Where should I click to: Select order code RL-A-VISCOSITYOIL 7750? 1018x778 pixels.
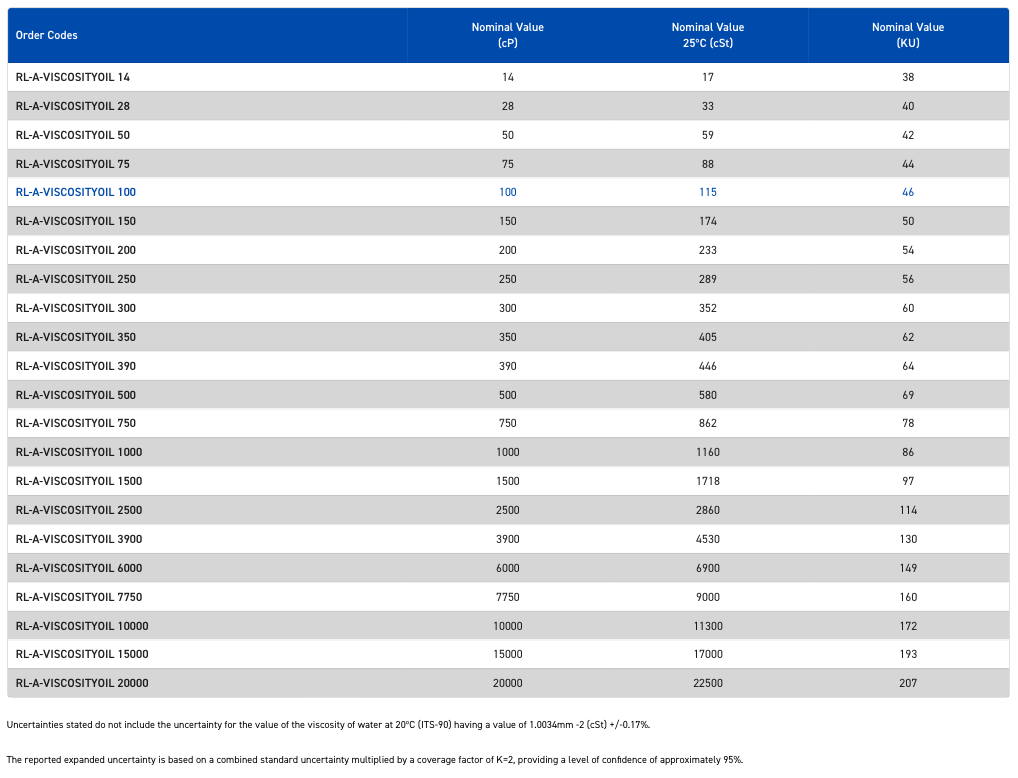79,597
